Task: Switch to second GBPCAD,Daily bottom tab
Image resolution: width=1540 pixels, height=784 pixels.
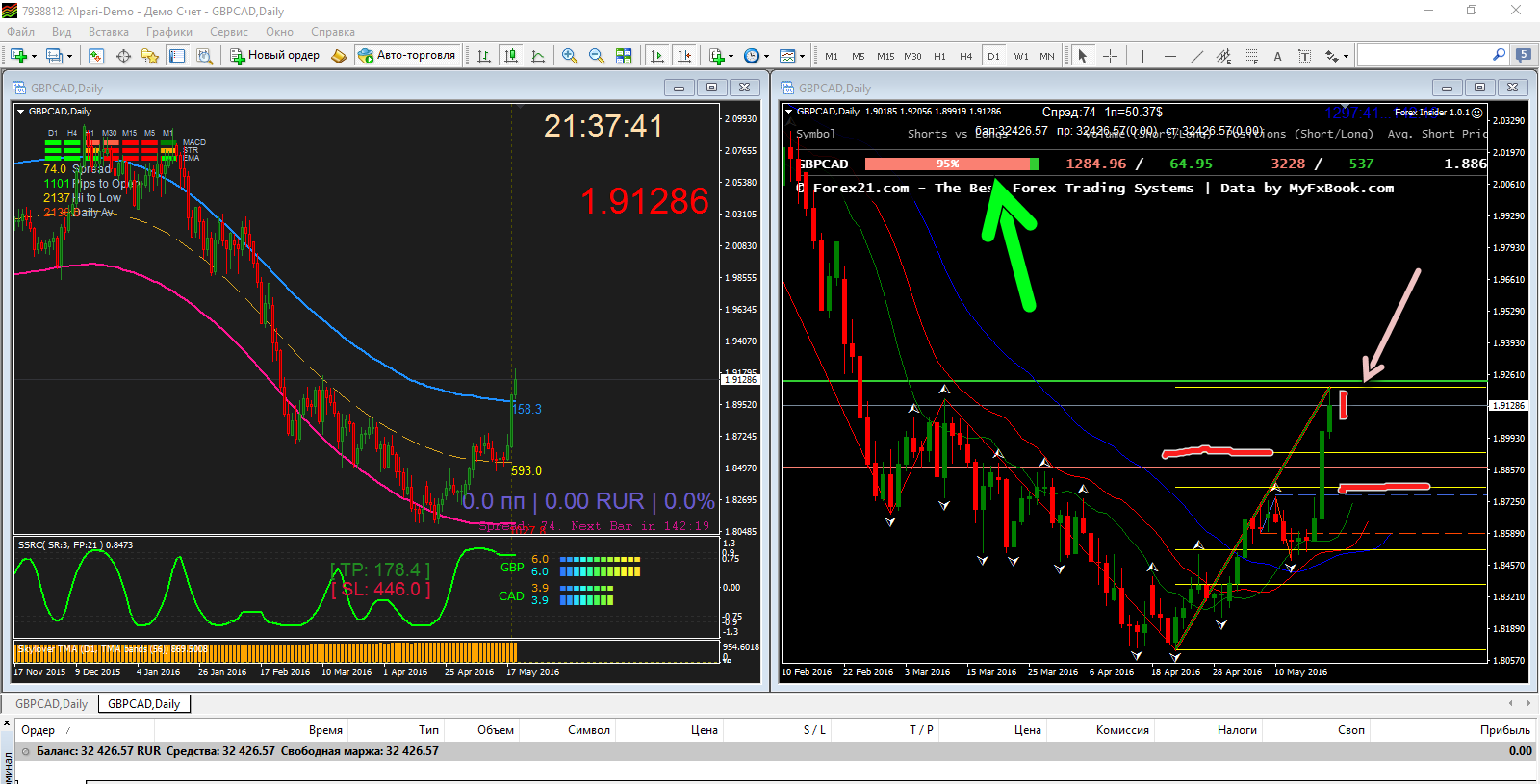Action: pos(143,704)
